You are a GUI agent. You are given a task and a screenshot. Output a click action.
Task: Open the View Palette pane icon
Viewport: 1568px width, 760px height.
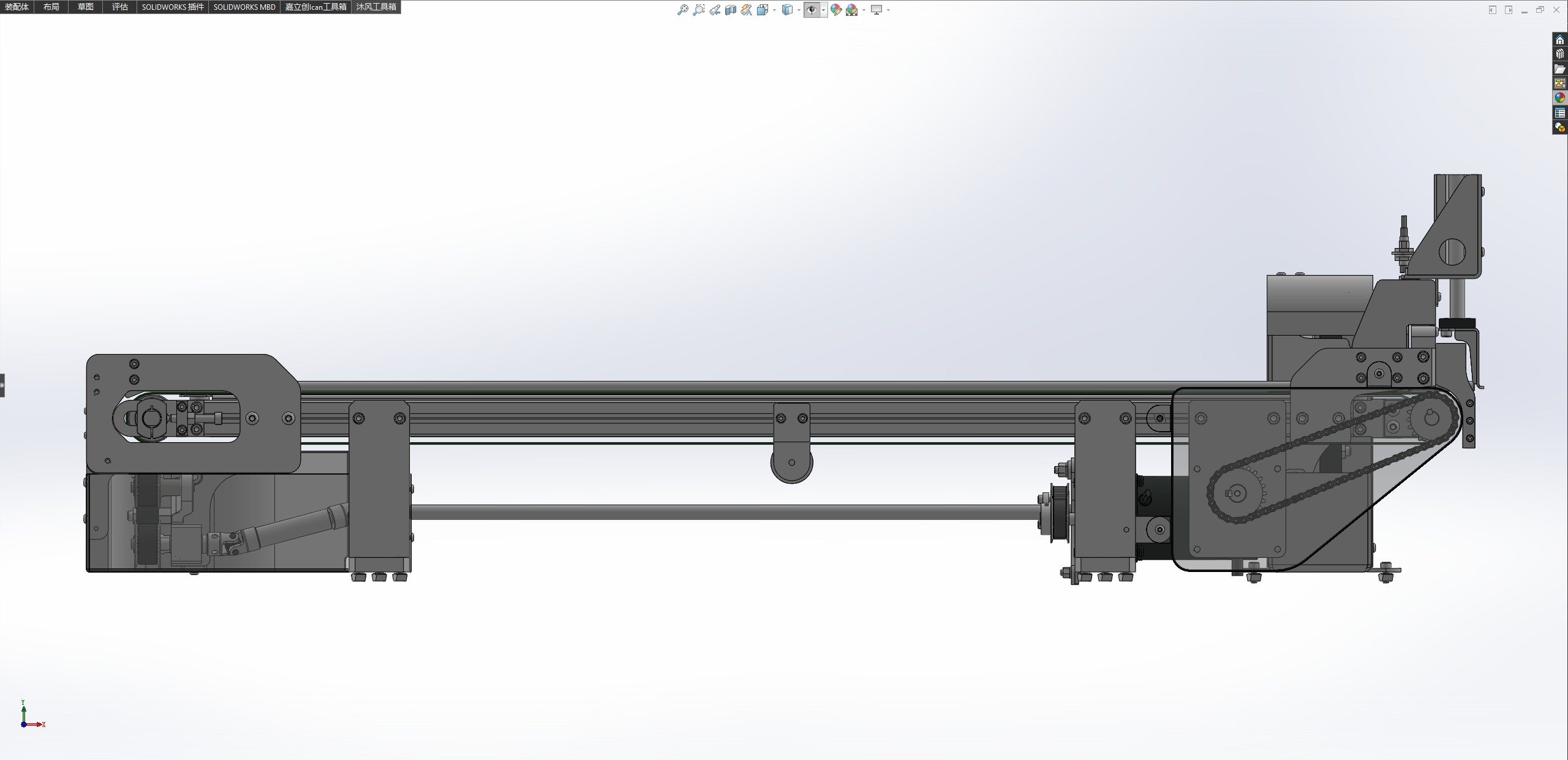[1560, 83]
